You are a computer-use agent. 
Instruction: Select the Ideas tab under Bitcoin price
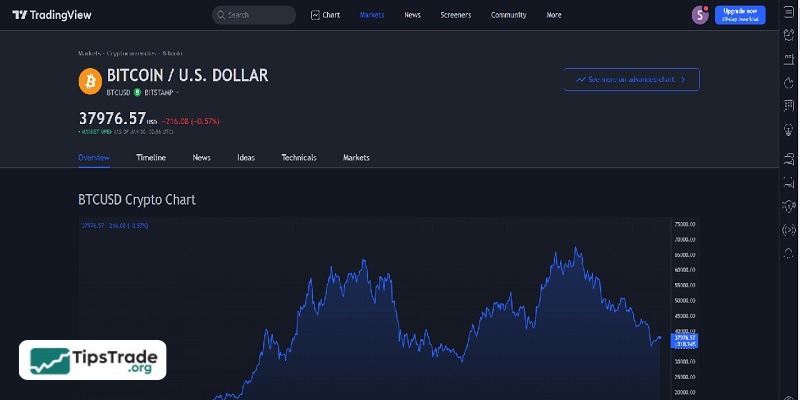(x=246, y=158)
